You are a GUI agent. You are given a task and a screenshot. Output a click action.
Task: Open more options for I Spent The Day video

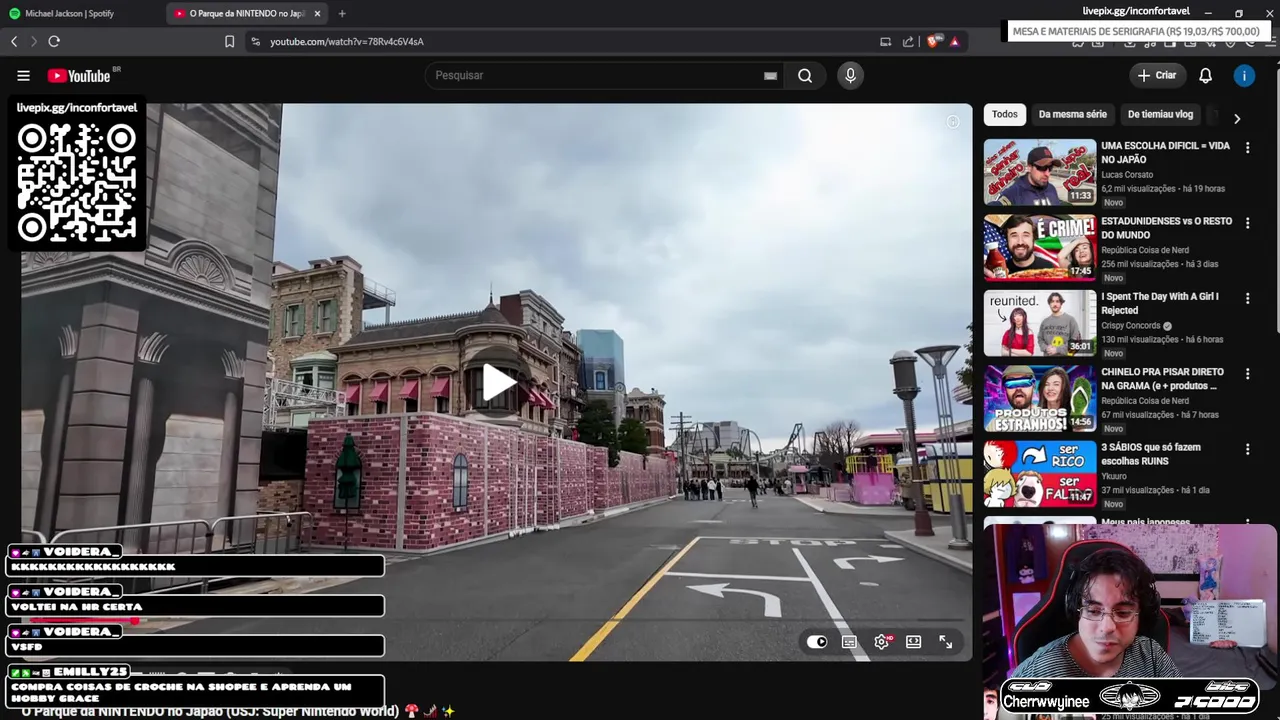point(1247,298)
